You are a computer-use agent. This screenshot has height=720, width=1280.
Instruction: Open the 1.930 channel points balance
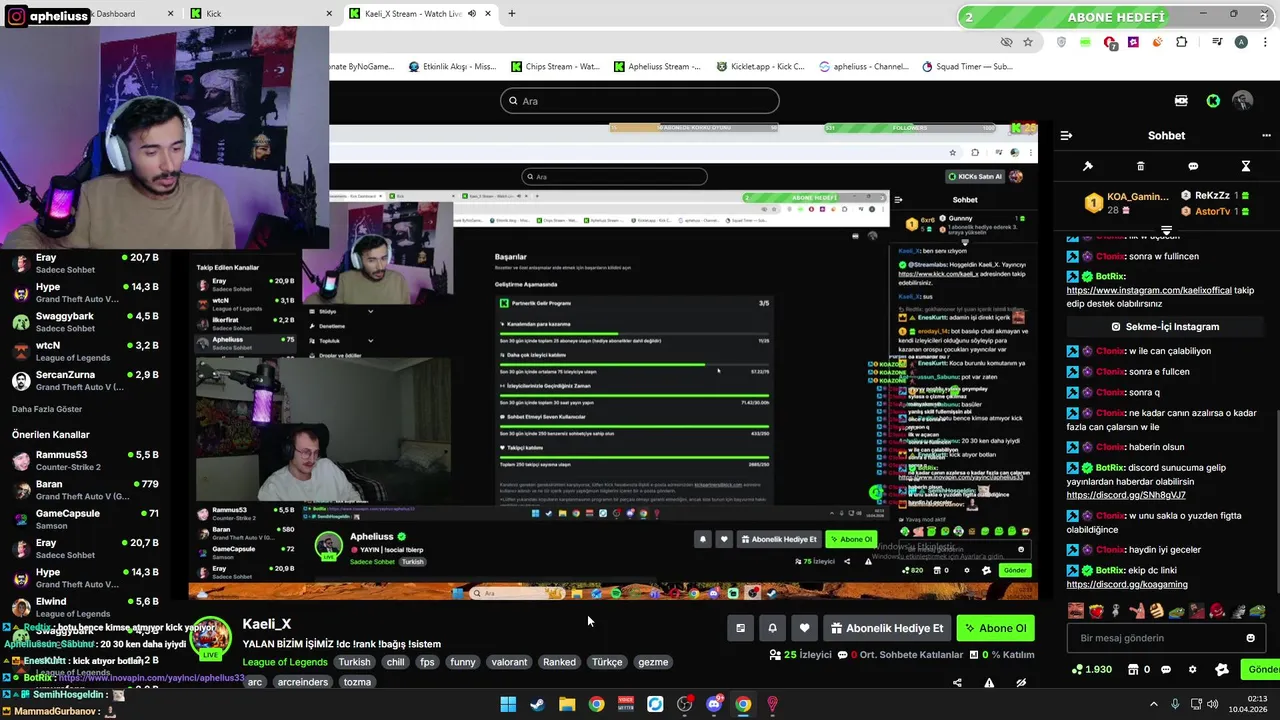click(x=1091, y=669)
